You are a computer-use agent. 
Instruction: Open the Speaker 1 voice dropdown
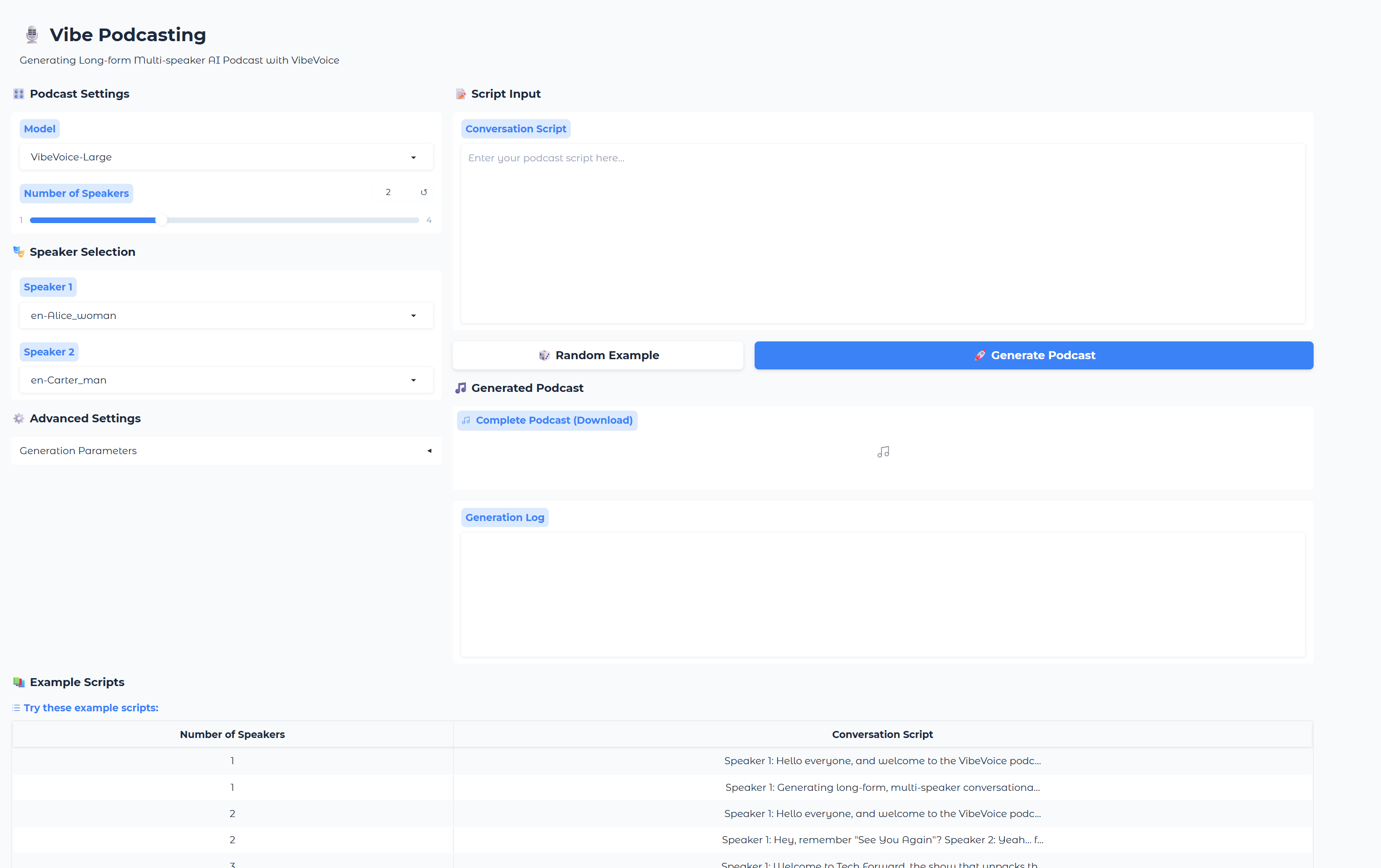click(226, 315)
